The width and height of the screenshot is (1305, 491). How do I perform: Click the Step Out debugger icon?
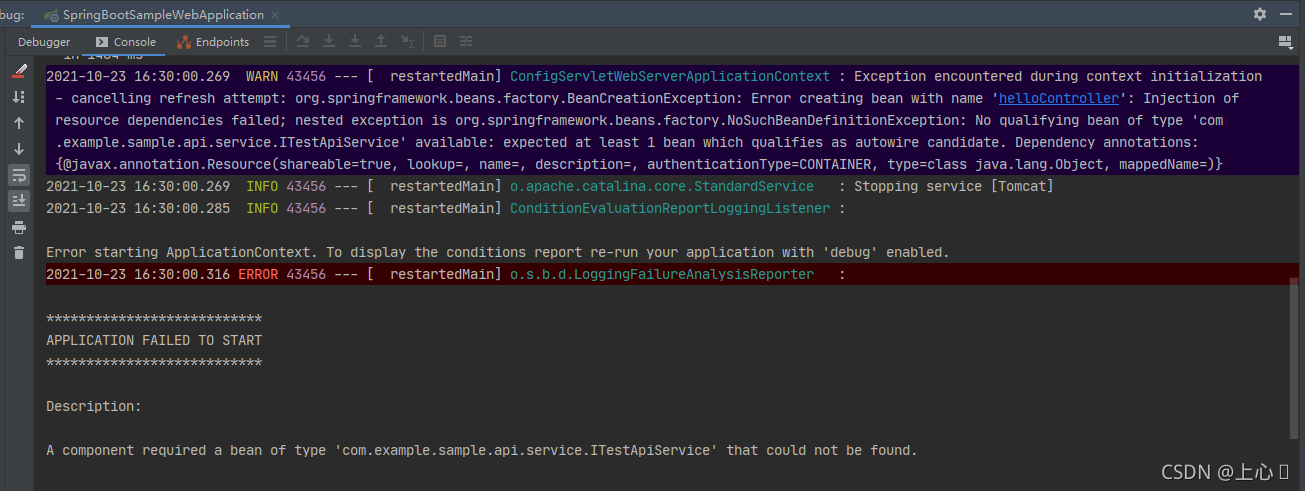pos(381,41)
